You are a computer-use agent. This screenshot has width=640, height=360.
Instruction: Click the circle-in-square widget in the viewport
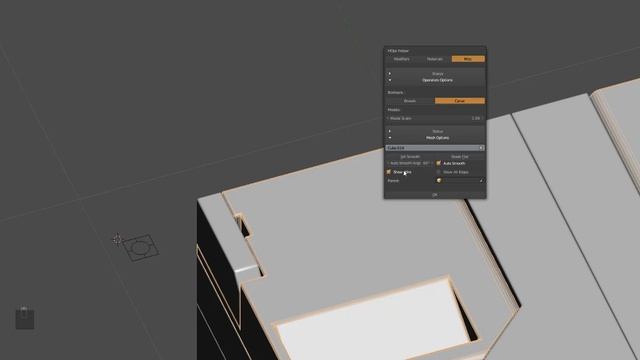pyautogui.click(x=140, y=248)
